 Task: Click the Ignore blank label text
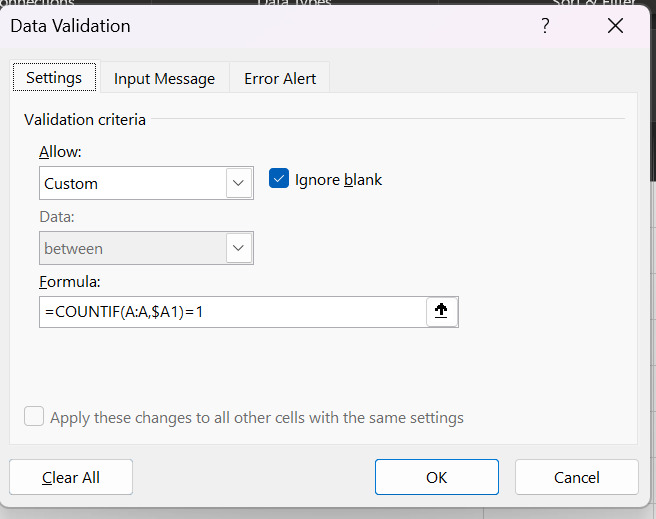tap(338, 180)
